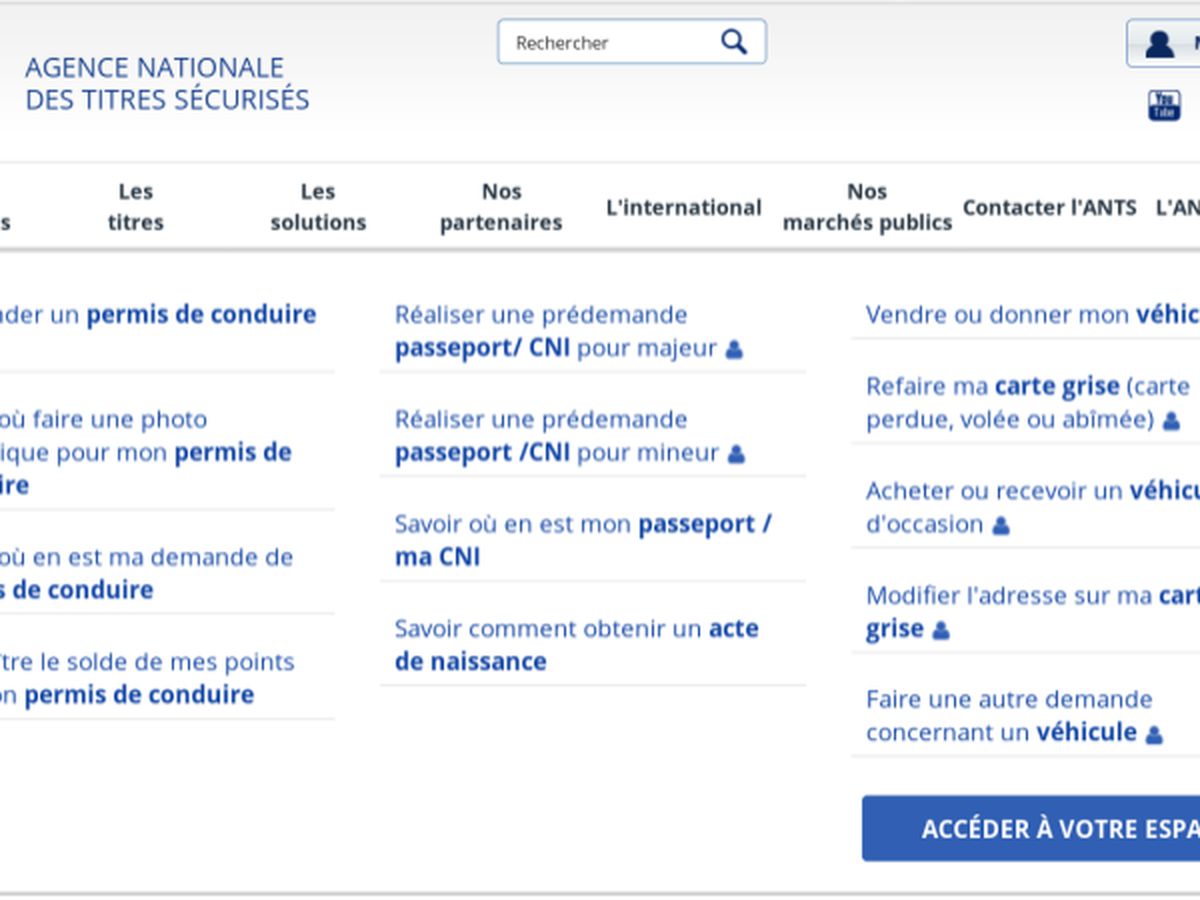The width and height of the screenshot is (1200, 900).
Task: Open Savoir où en est mon passeport link
Action: click(x=582, y=540)
